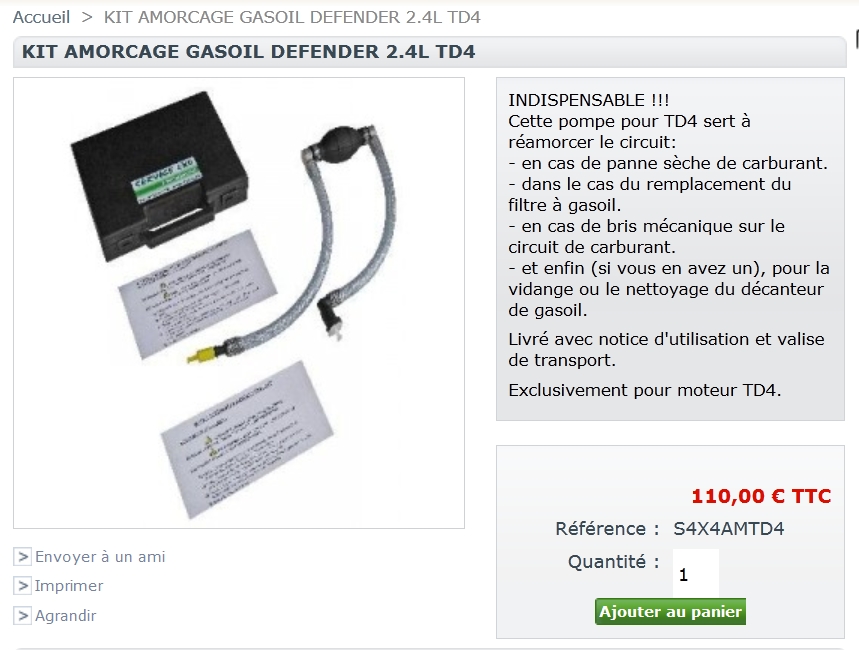Click the arrow icon beside Envoyer à un ami
The height and width of the screenshot is (650, 859).
point(22,557)
